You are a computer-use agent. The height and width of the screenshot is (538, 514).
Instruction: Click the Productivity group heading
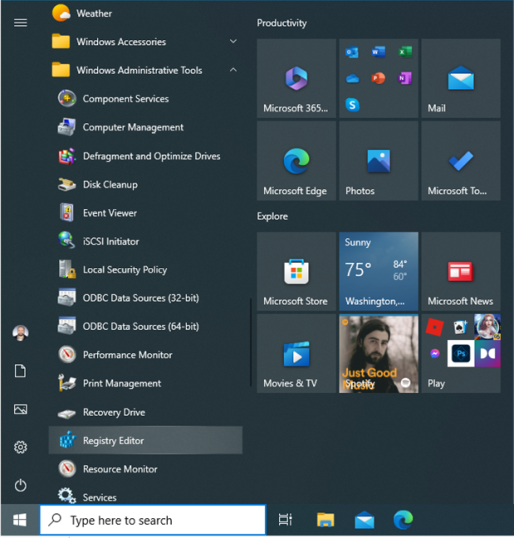point(282,23)
